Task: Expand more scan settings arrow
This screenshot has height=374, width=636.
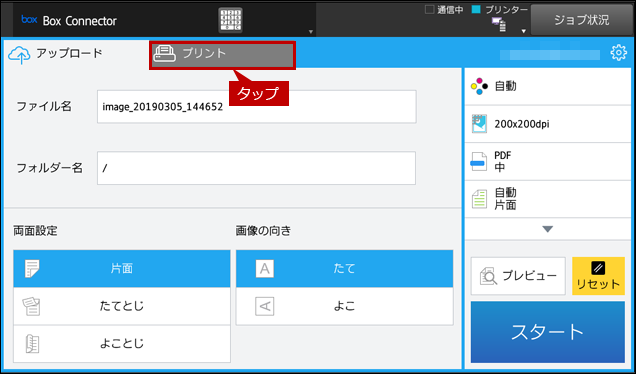Action: tap(548, 229)
